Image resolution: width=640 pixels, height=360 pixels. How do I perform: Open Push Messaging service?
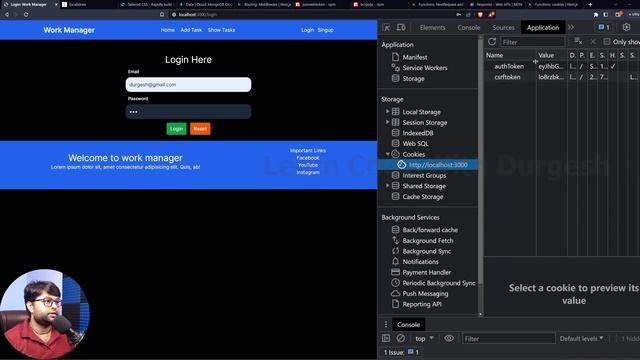(x=425, y=293)
